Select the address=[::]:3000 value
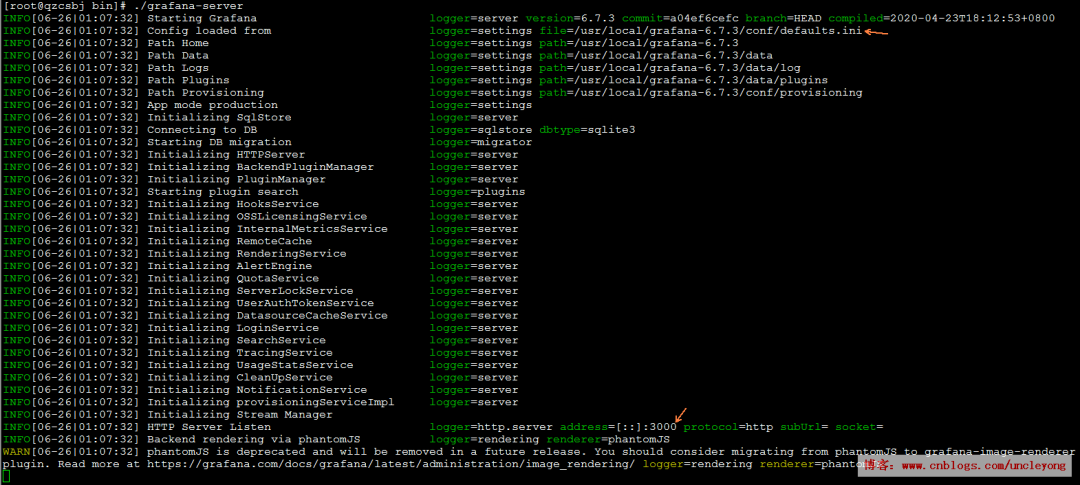 click(619, 427)
